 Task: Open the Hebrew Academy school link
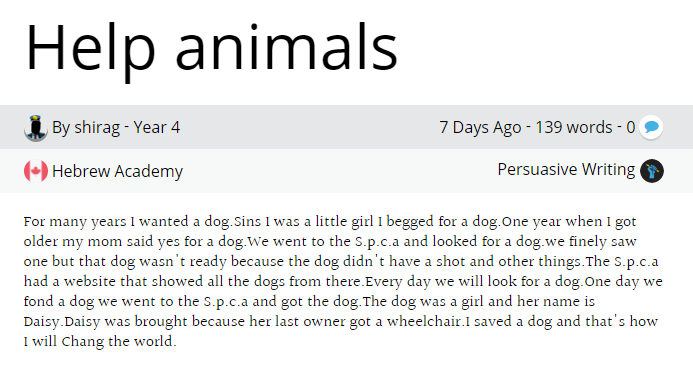pyautogui.click(x=118, y=171)
